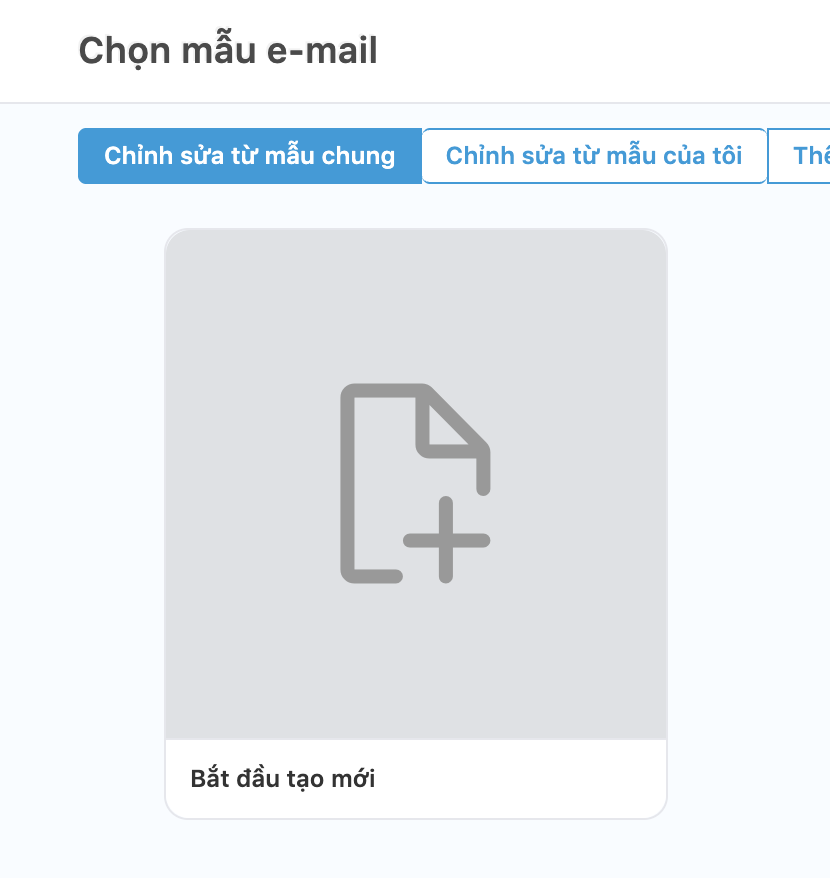830x878 pixels.
Task: Click the new document plus icon
Action: pos(416,483)
